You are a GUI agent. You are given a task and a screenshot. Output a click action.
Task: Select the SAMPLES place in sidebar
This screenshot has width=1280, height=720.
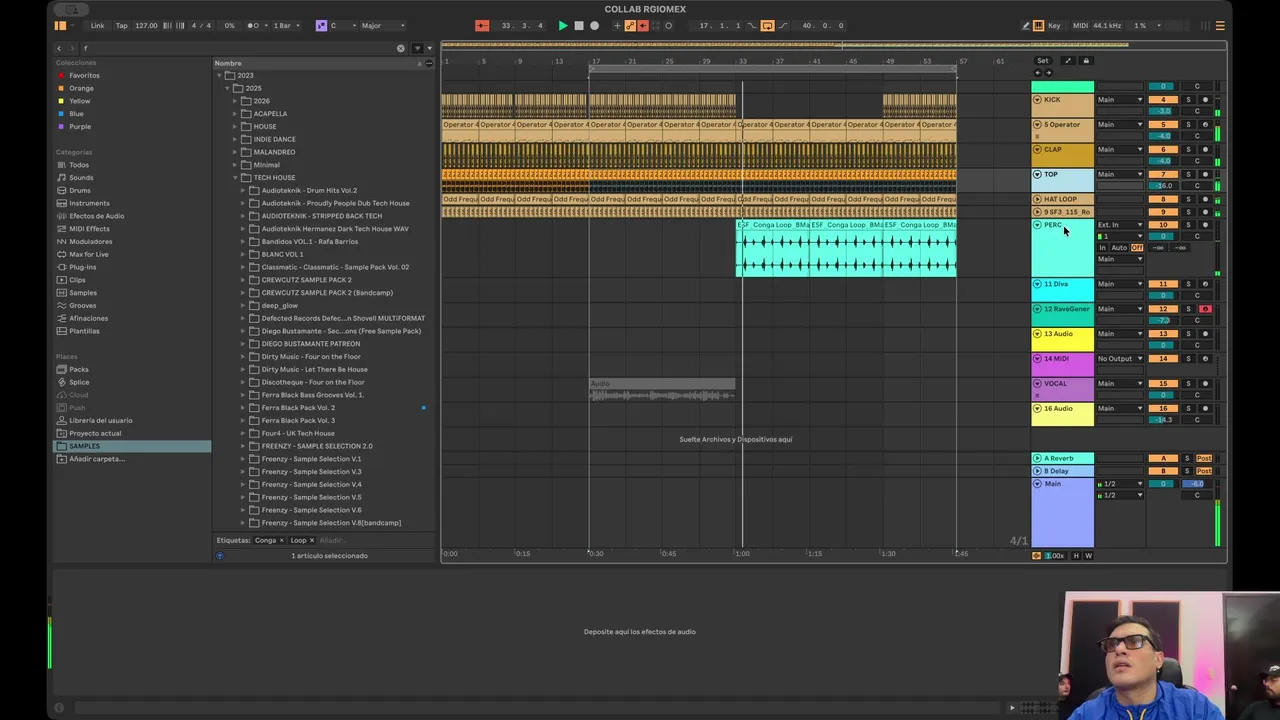pyautogui.click(x=132, y=446)
